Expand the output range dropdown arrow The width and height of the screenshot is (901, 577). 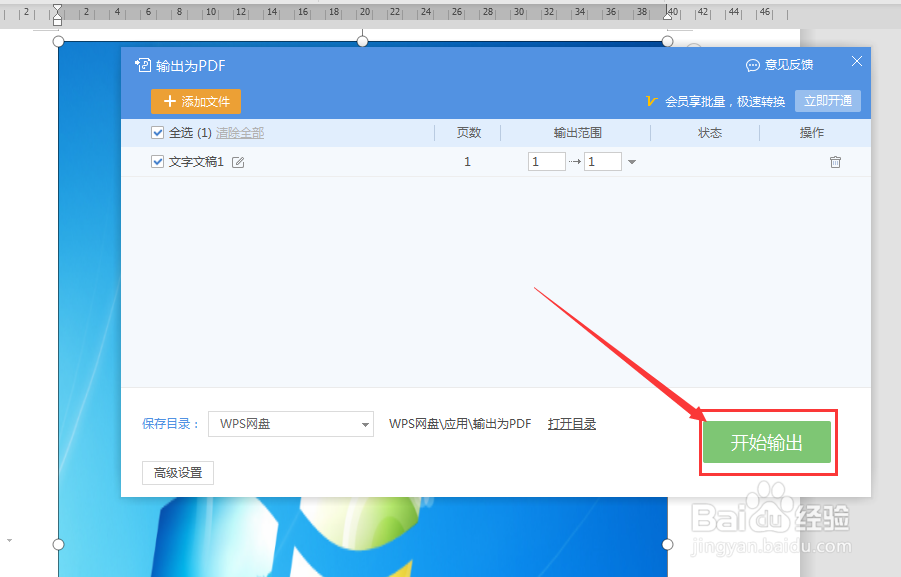pyautogui.click(x=634, y=161)
